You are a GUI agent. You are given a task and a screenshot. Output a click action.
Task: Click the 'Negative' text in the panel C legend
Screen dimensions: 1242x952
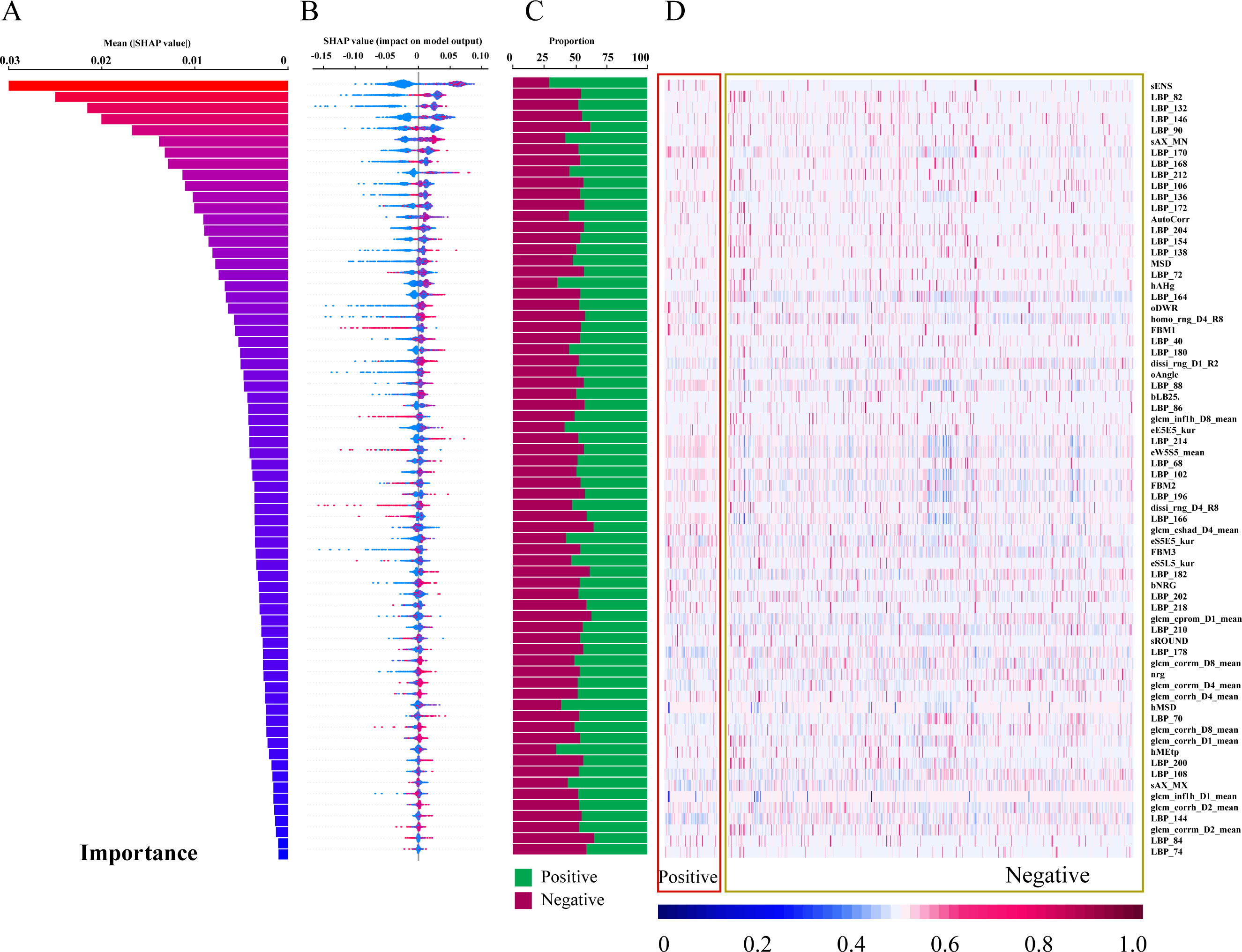click(x=573, y=900)
